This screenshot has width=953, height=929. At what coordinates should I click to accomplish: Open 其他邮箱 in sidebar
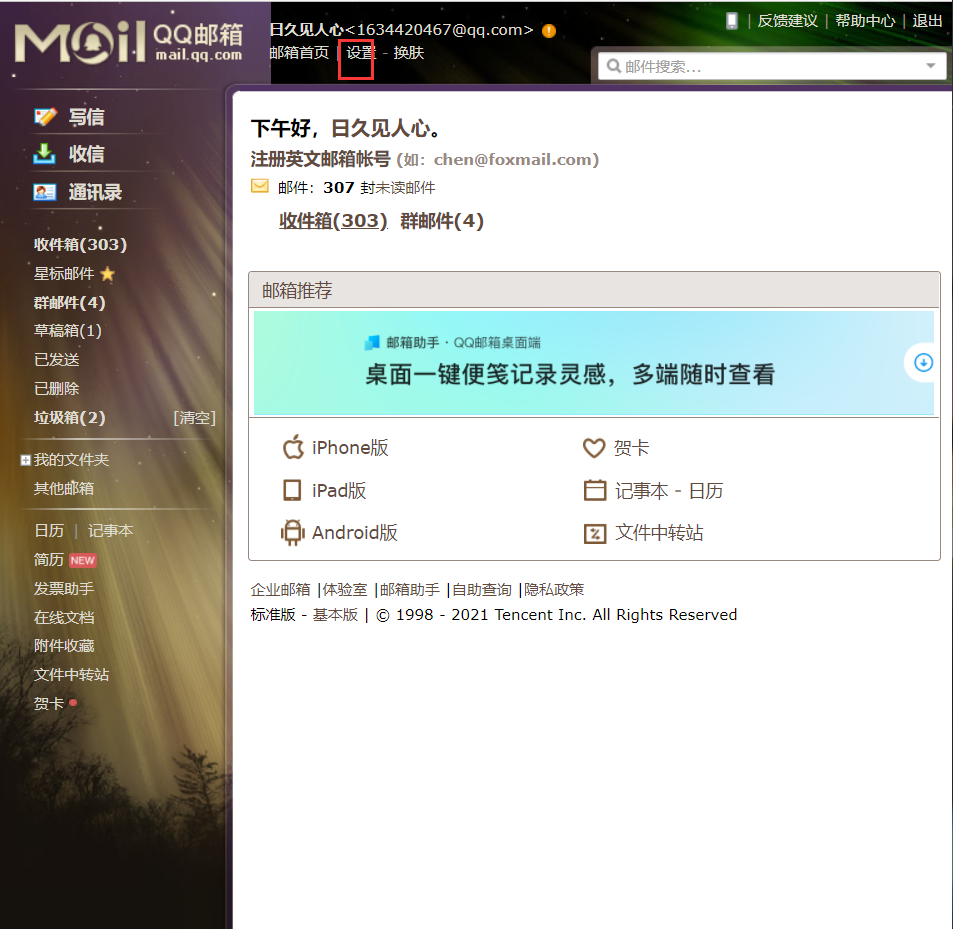[x=64, y=488]
